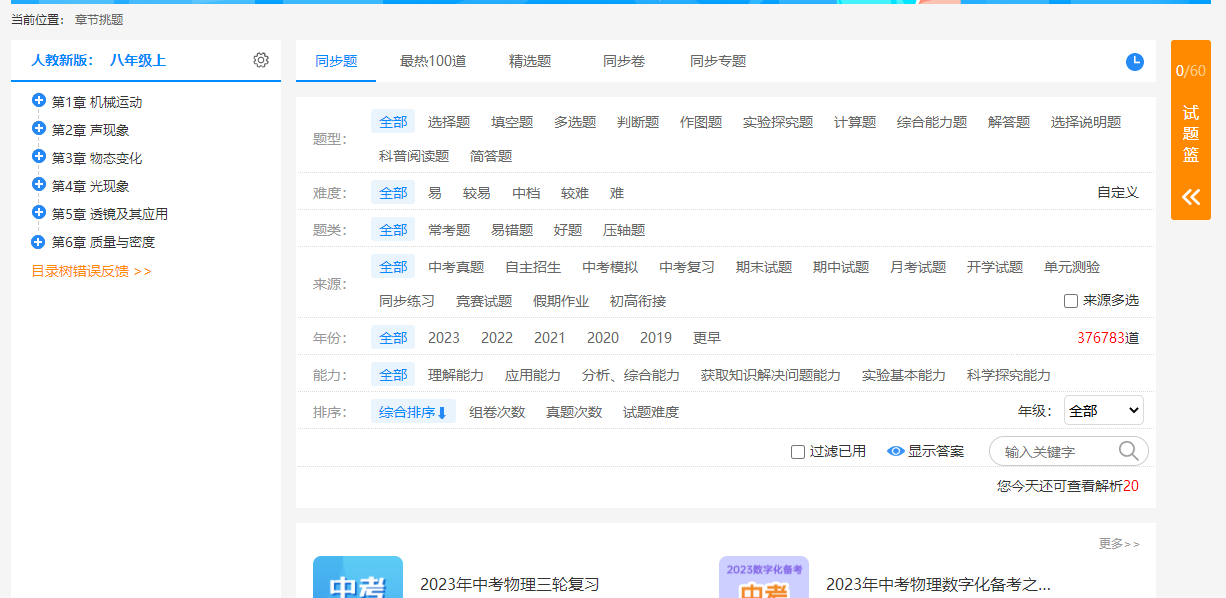Click the 综合排序 sort option with arrow
The width and height of the screenshot is (1226, 598).
[413, 412]
